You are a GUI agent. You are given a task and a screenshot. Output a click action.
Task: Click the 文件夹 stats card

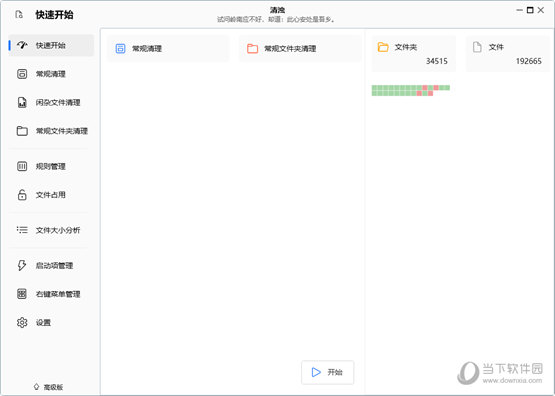414,54
